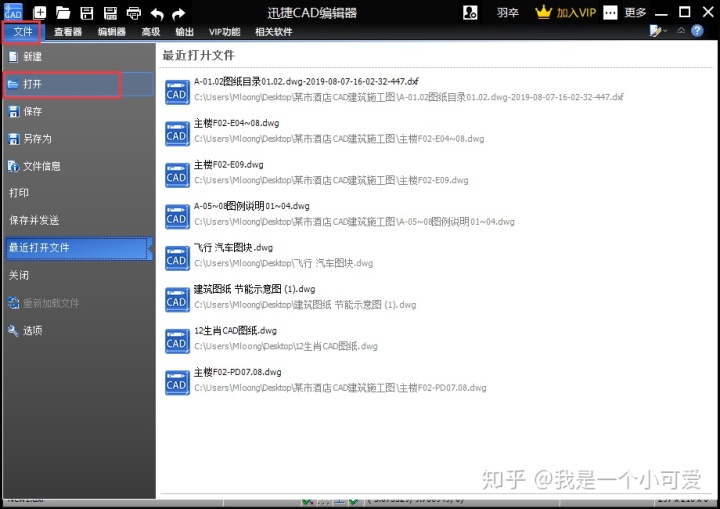Click the 更多 more options icon

(610, 12)
